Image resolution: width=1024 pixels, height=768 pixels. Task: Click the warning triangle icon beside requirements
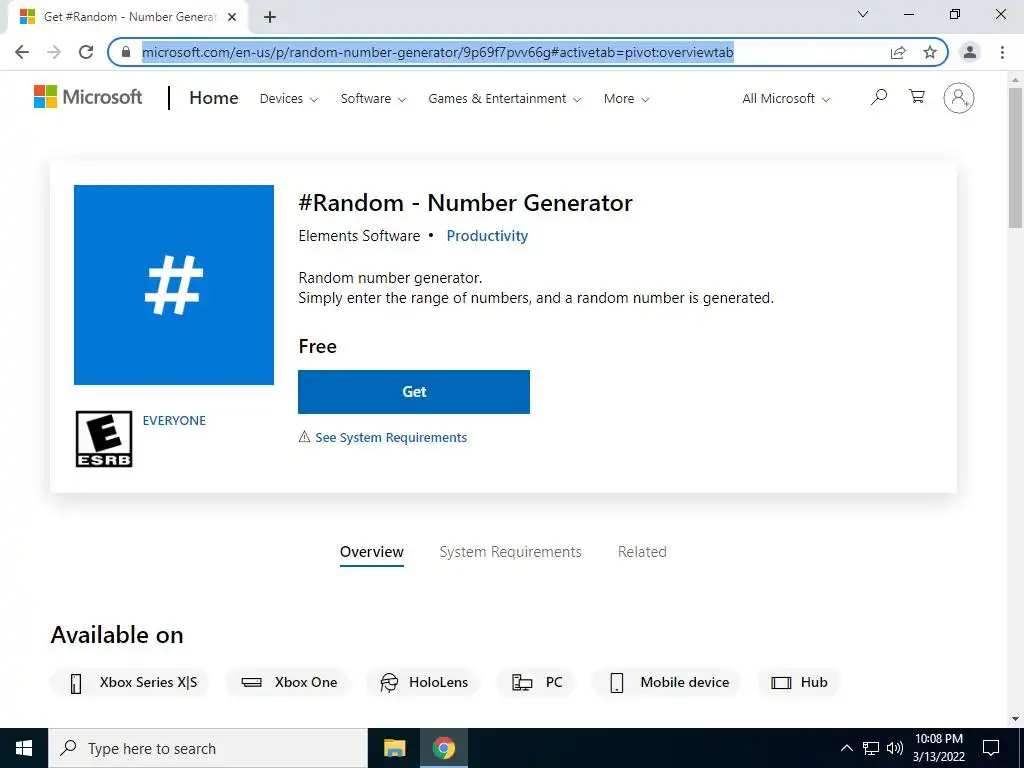pos(304,436)
